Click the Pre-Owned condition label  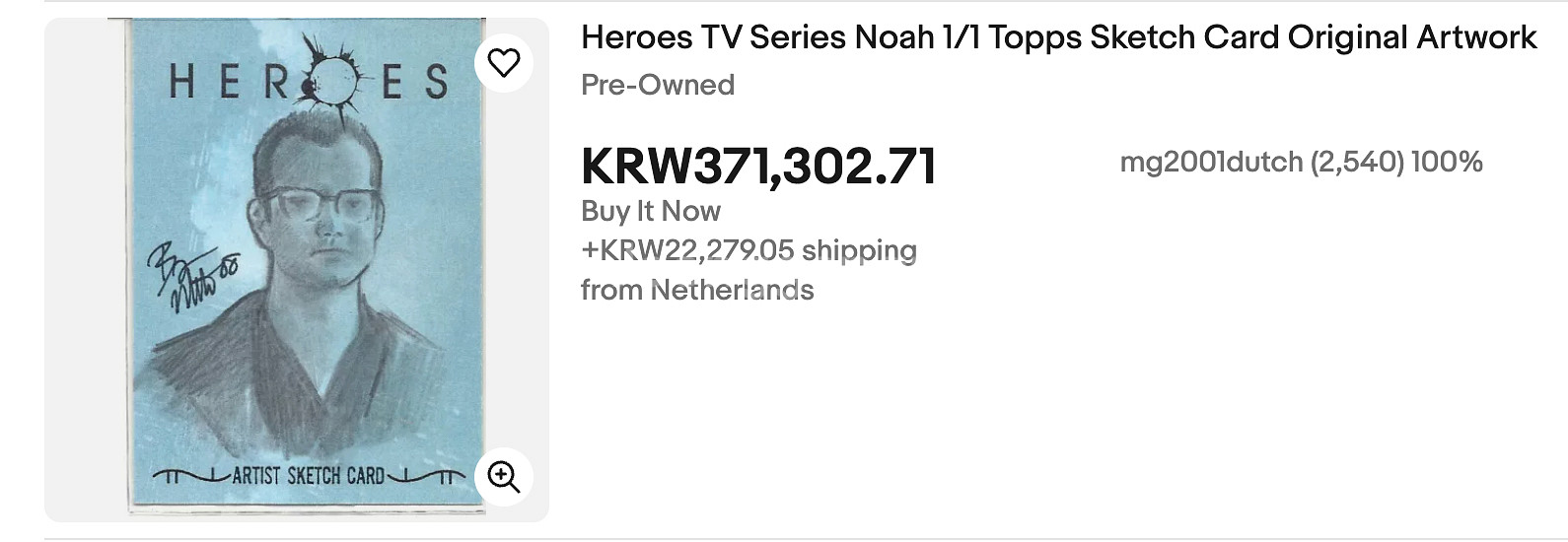click(658, 85)
